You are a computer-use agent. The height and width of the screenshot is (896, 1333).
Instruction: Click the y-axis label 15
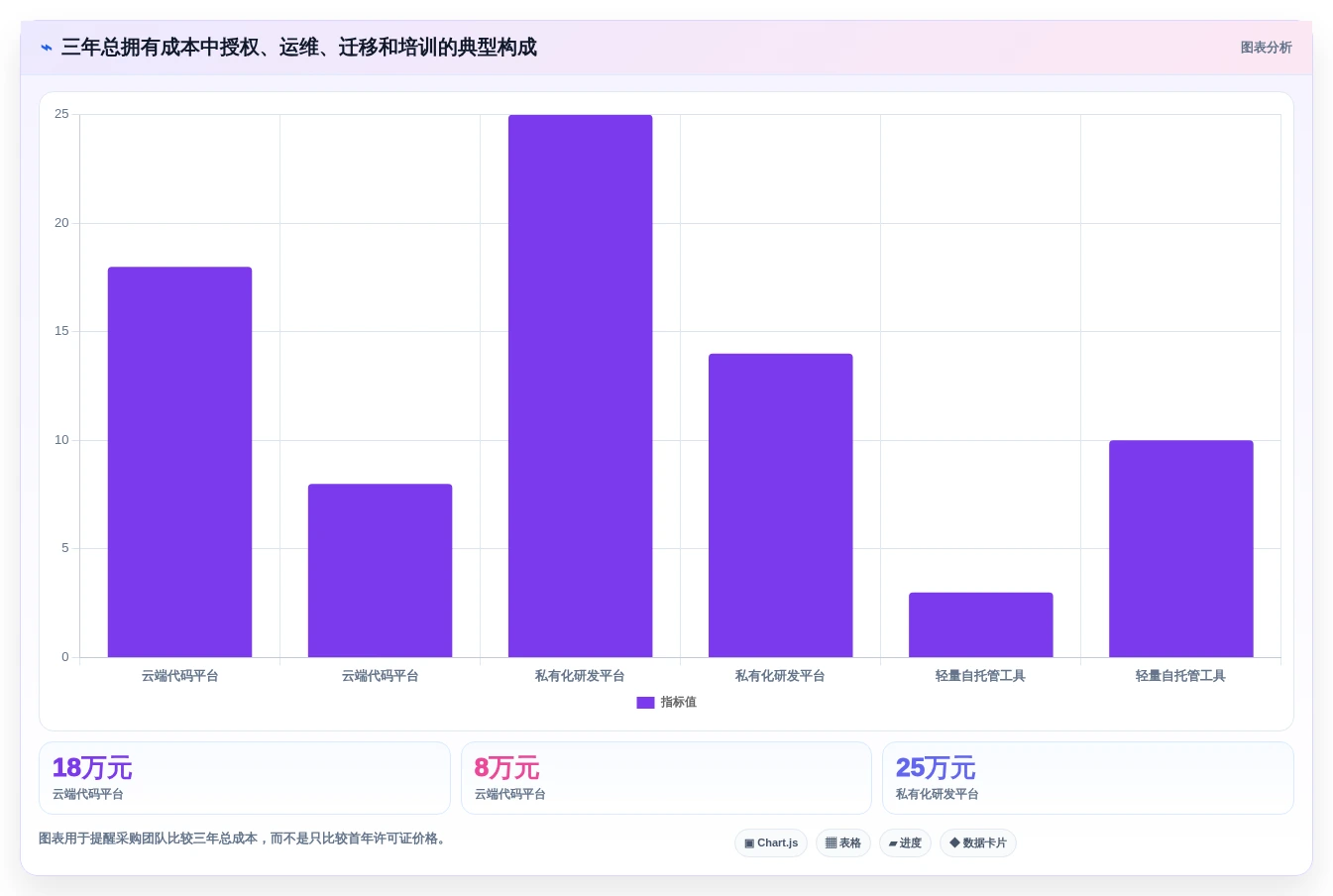click(61, 331)
